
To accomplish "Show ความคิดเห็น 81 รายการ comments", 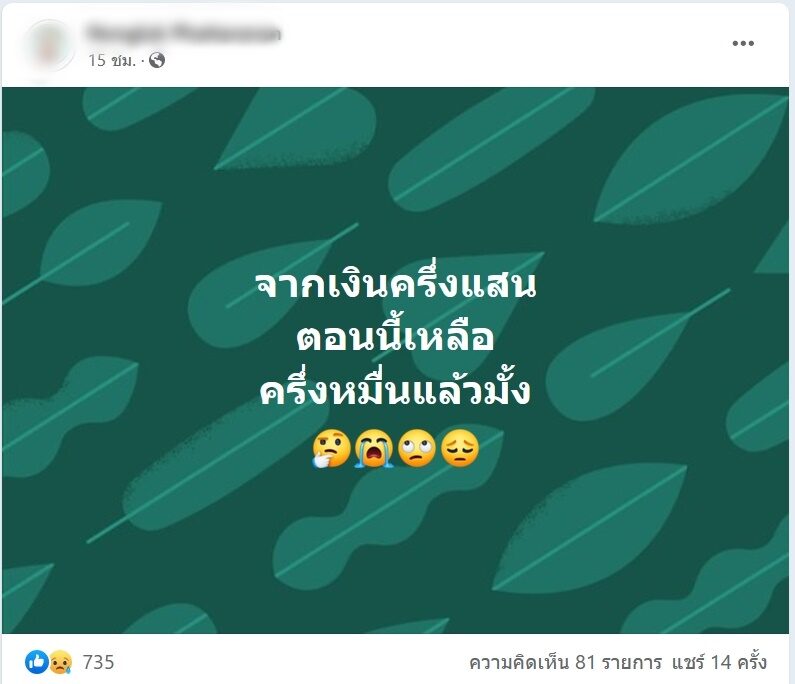I will (x=565, y=662).
